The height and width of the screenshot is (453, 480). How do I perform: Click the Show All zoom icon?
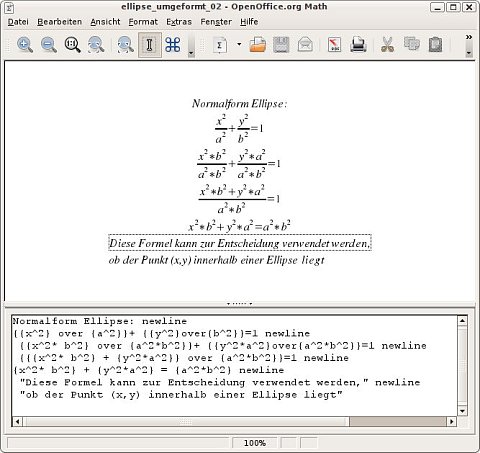[x=96, y=45]
